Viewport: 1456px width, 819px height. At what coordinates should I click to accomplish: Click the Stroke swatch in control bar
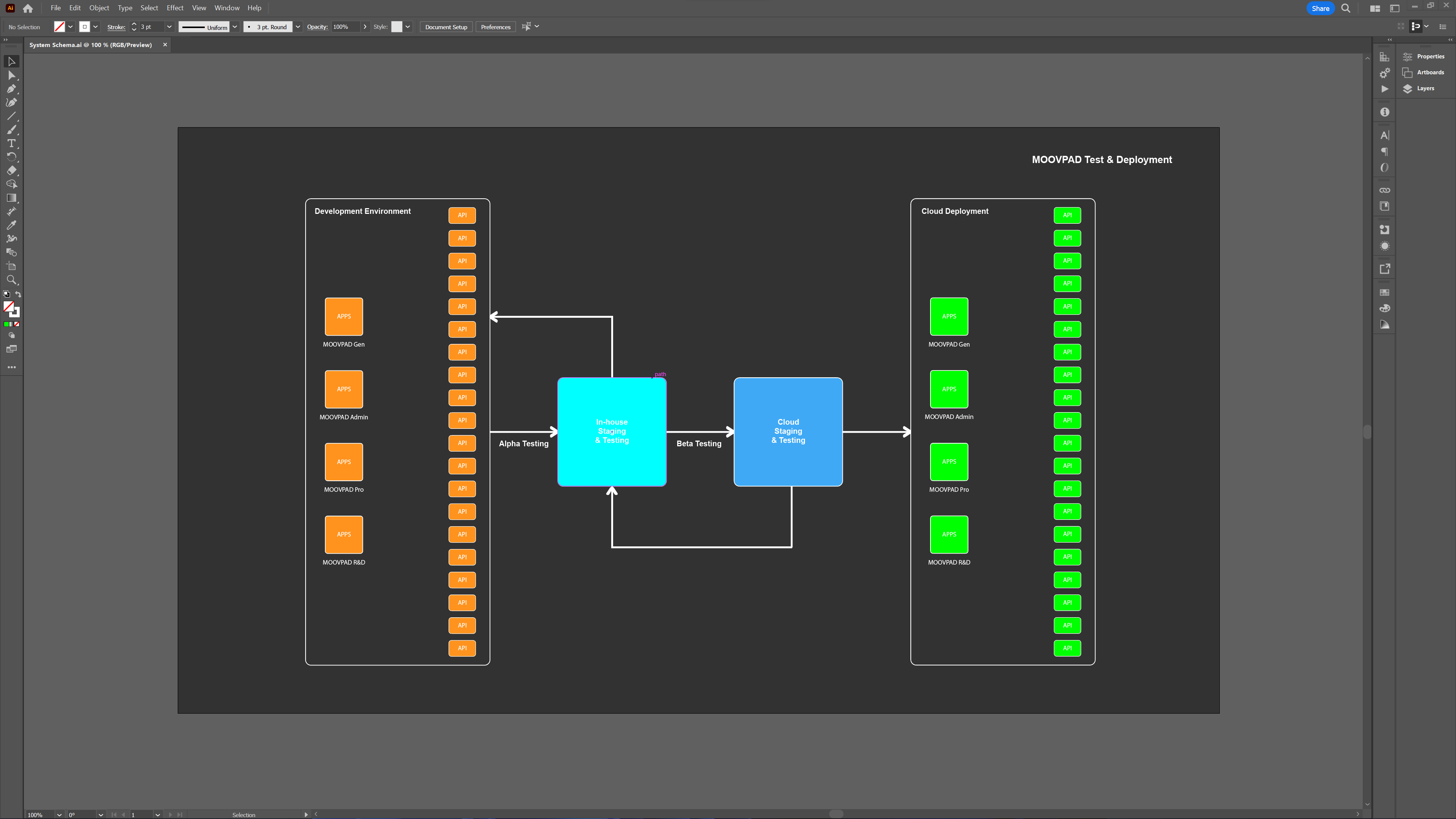85,27
